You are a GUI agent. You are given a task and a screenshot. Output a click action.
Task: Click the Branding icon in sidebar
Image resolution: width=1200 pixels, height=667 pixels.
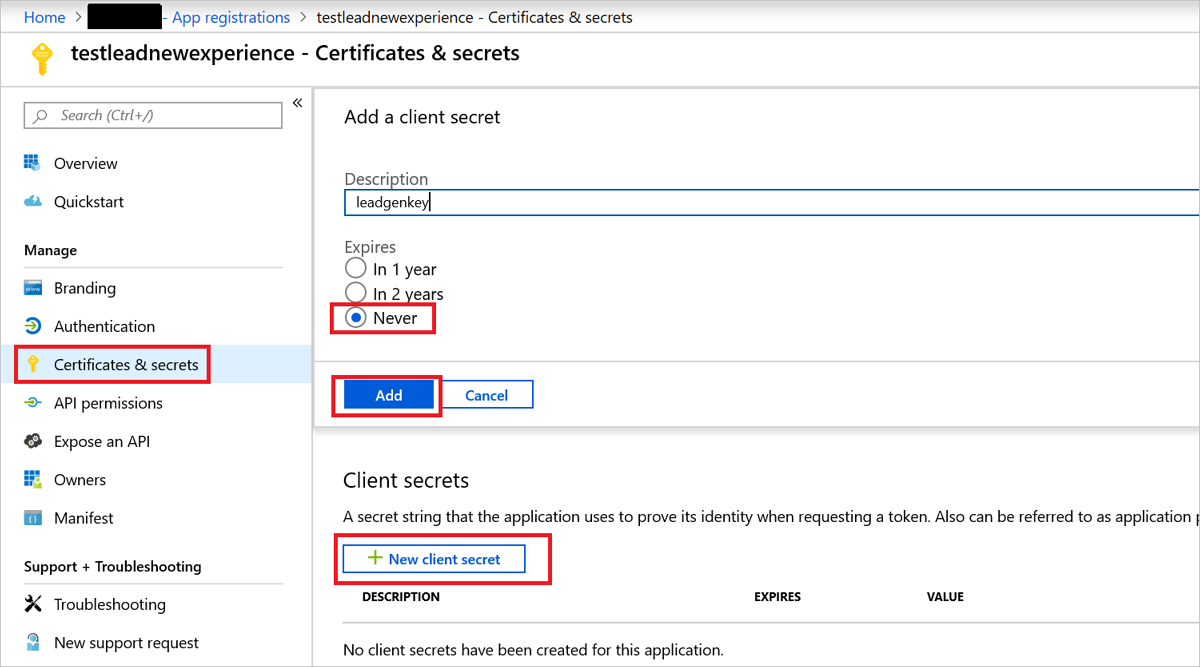(x=33, y=288)
